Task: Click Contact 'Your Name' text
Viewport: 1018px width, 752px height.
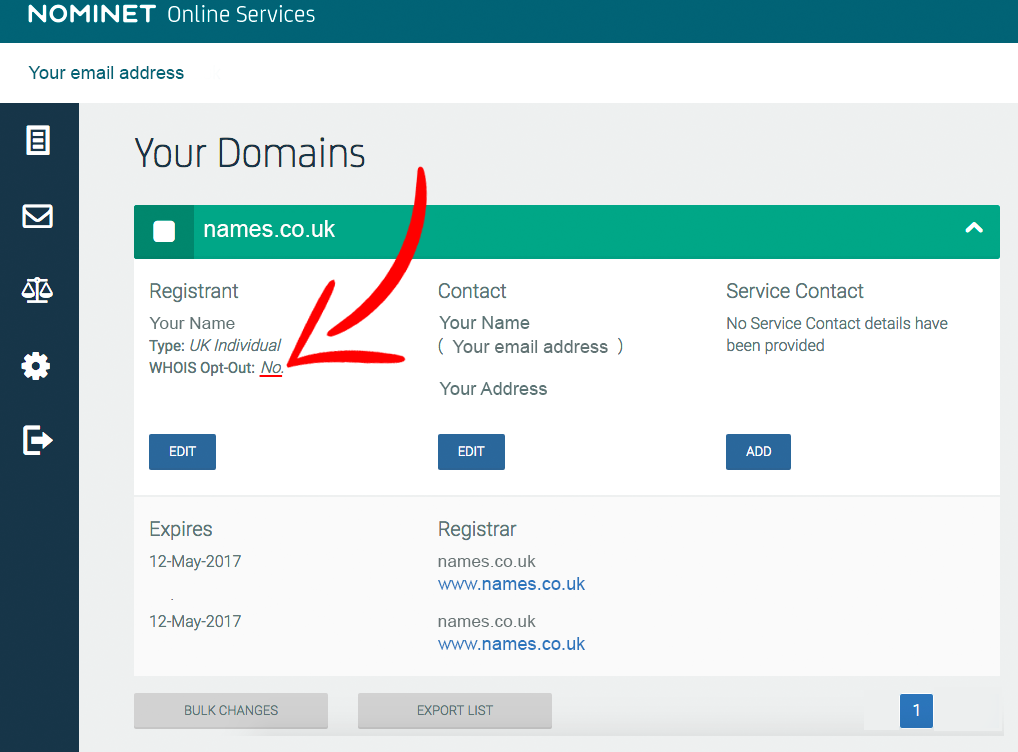Action: tap(484, 323)
